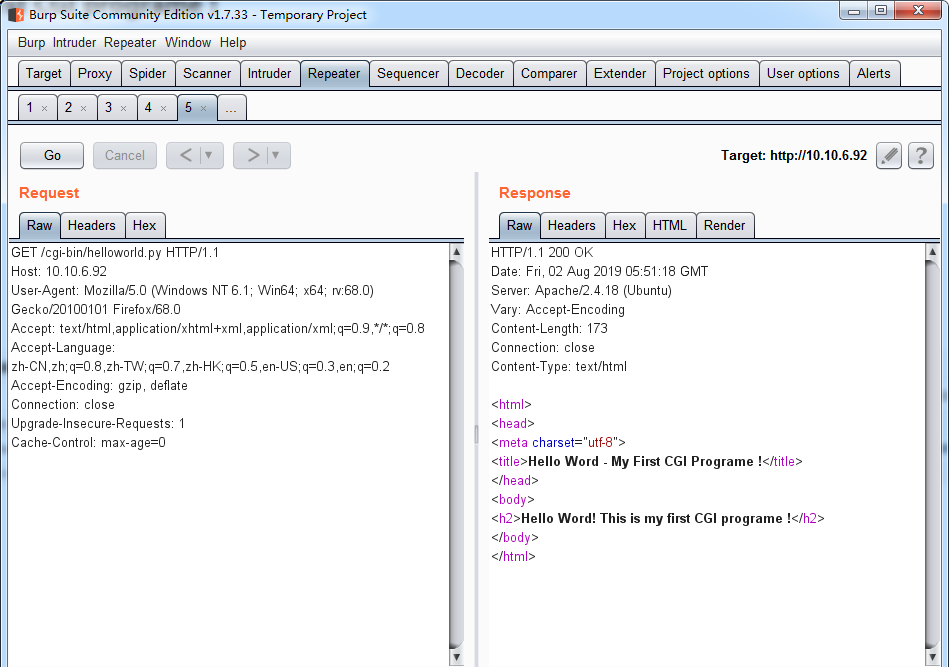Select Repeater request tab 2

[69, 108]
